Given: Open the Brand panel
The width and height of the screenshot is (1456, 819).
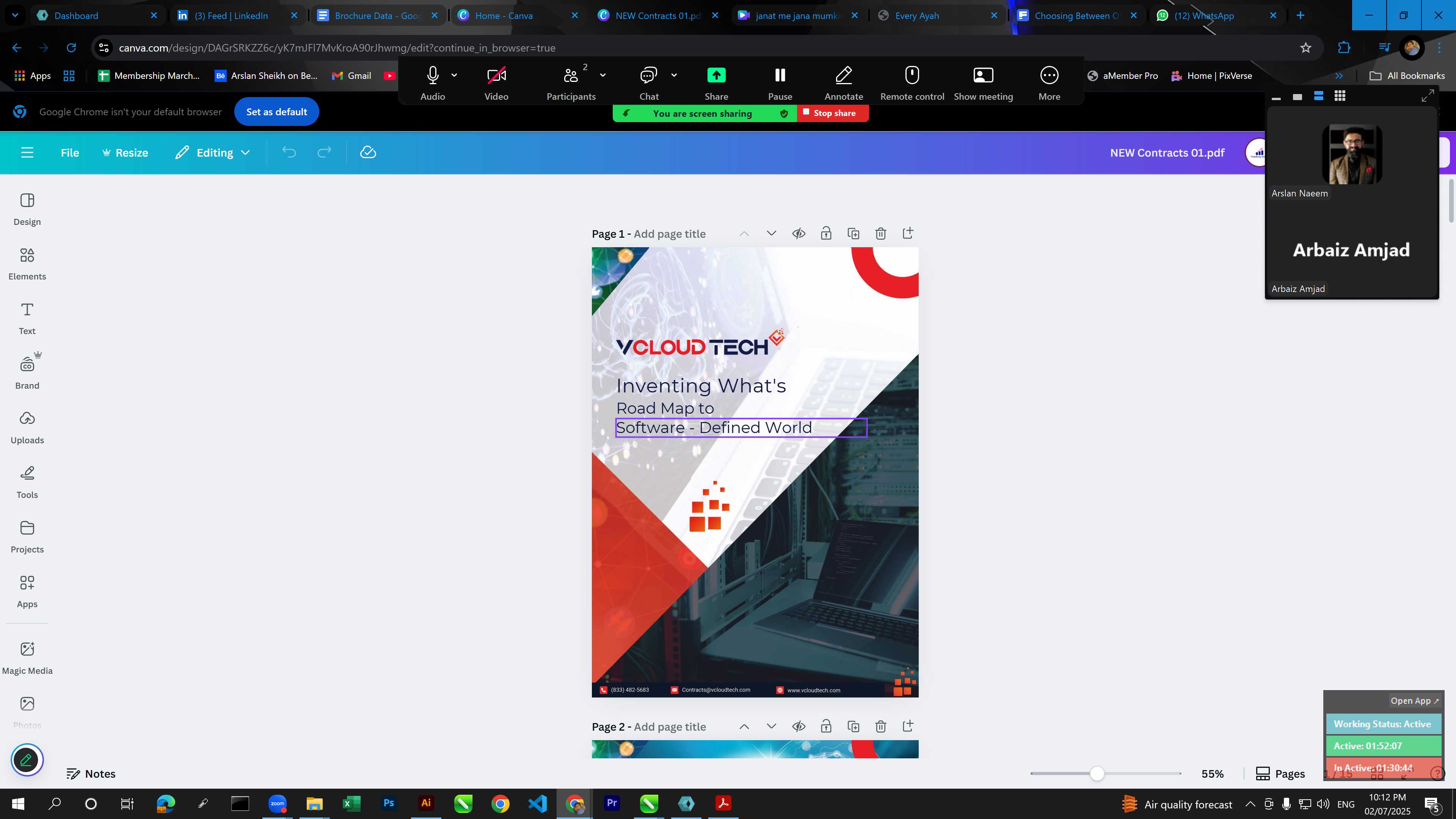Looking at the screenshot, I should [27, 372].
